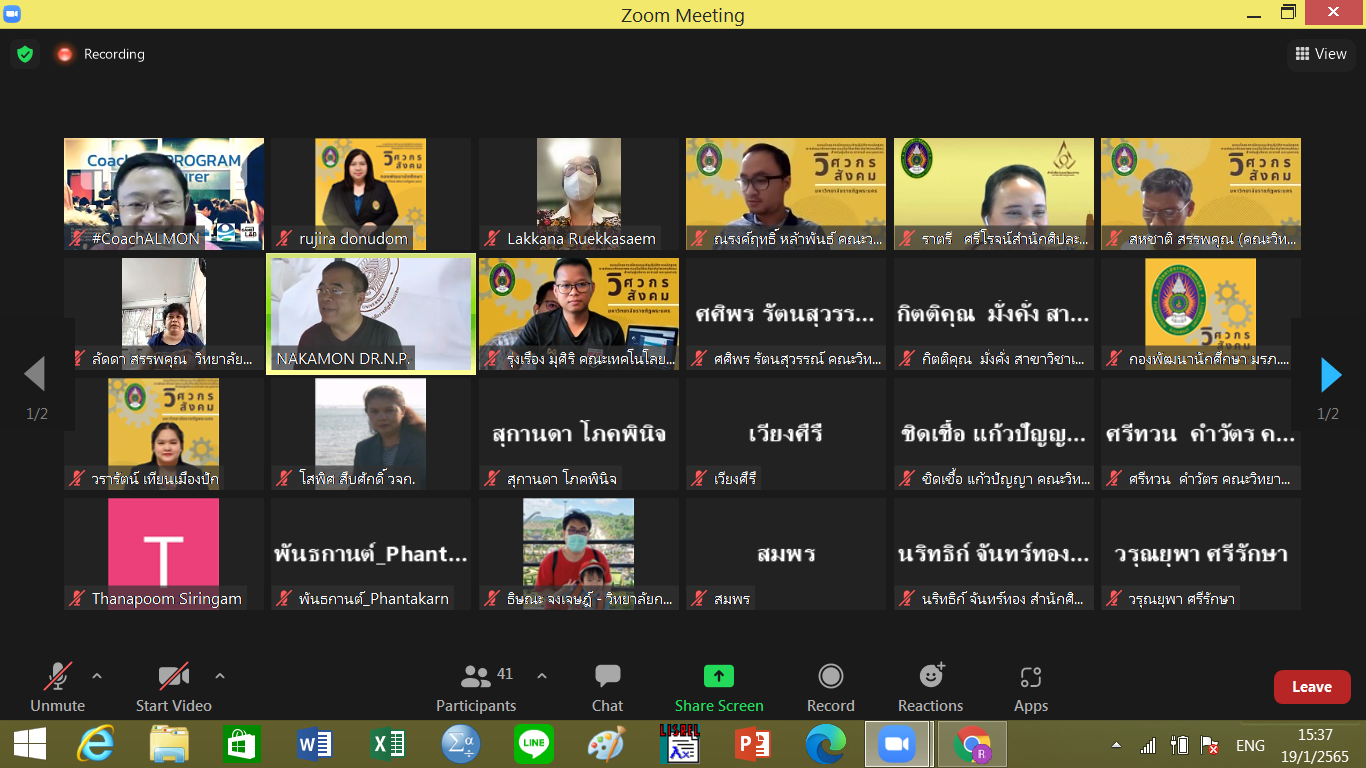Select the โสพิศ สืบศักดิ์ video tile
The width and height of the screenshot is (1366, 768).
[371, 434]
